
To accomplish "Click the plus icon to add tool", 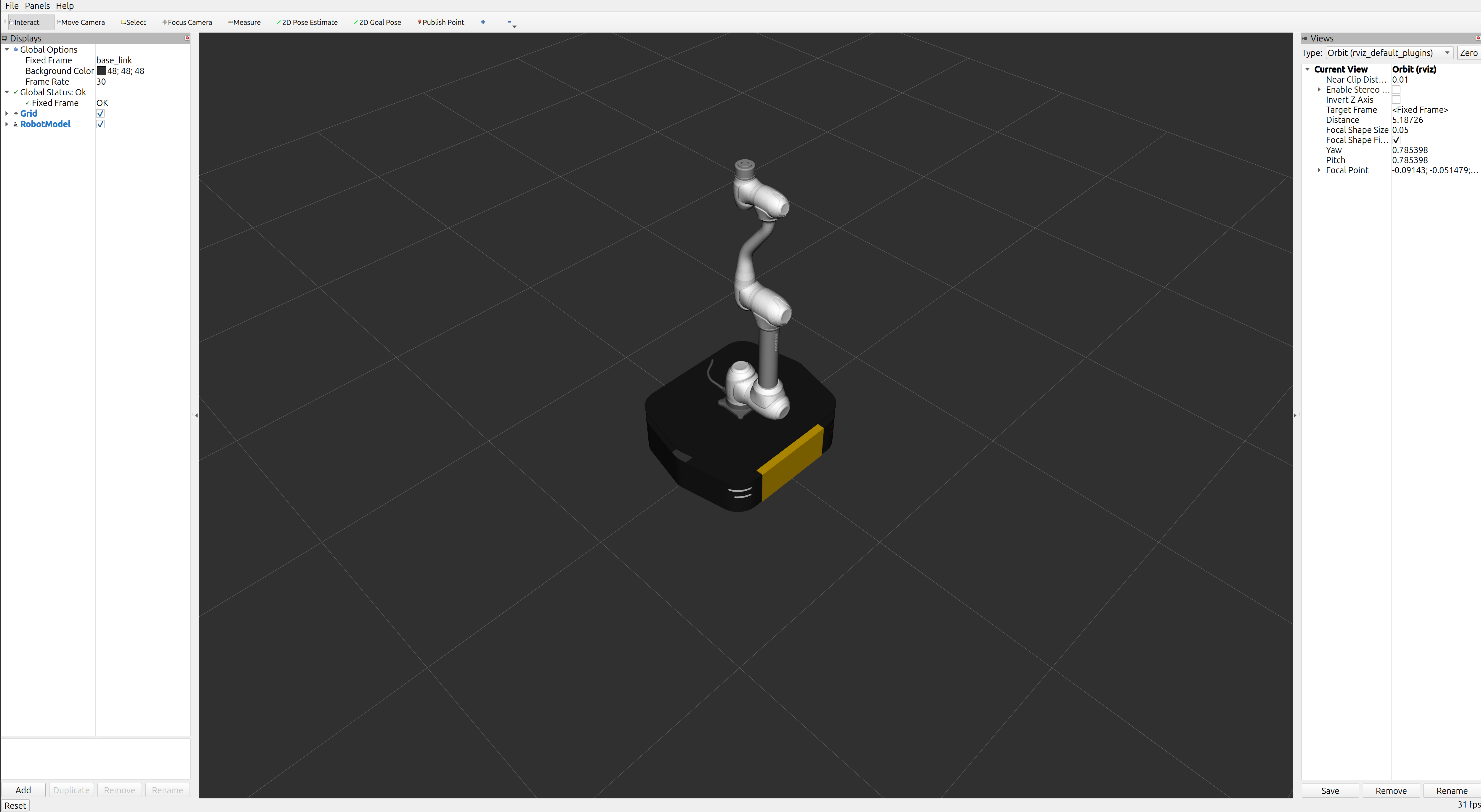I will tap(483, 23).
